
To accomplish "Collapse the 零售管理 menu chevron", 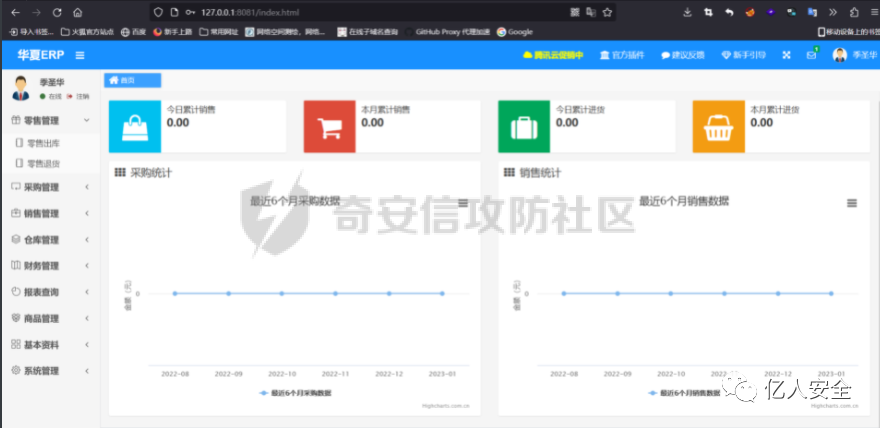I will pos(86,120).
